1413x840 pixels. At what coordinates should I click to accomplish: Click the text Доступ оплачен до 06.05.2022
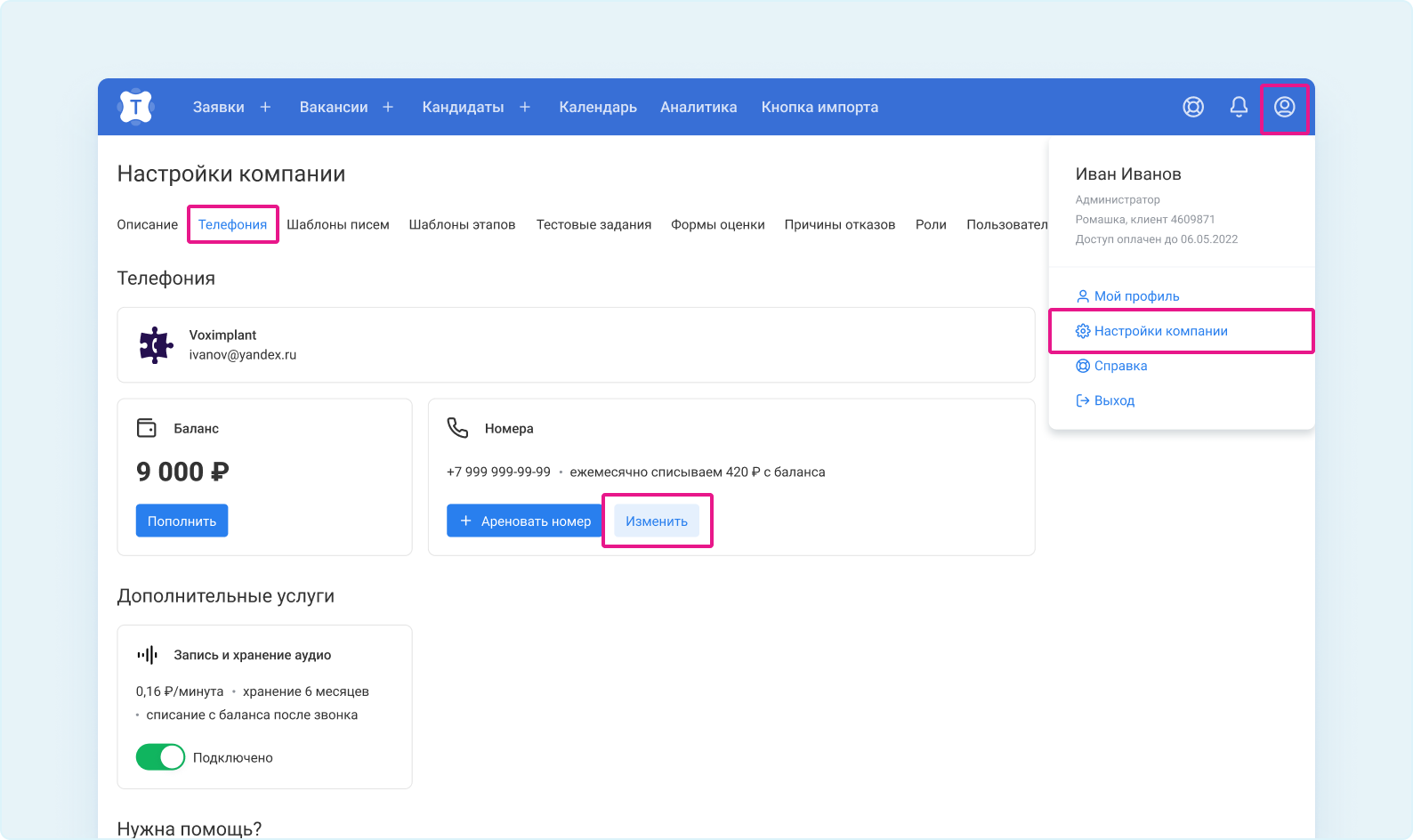[1157, 238]
